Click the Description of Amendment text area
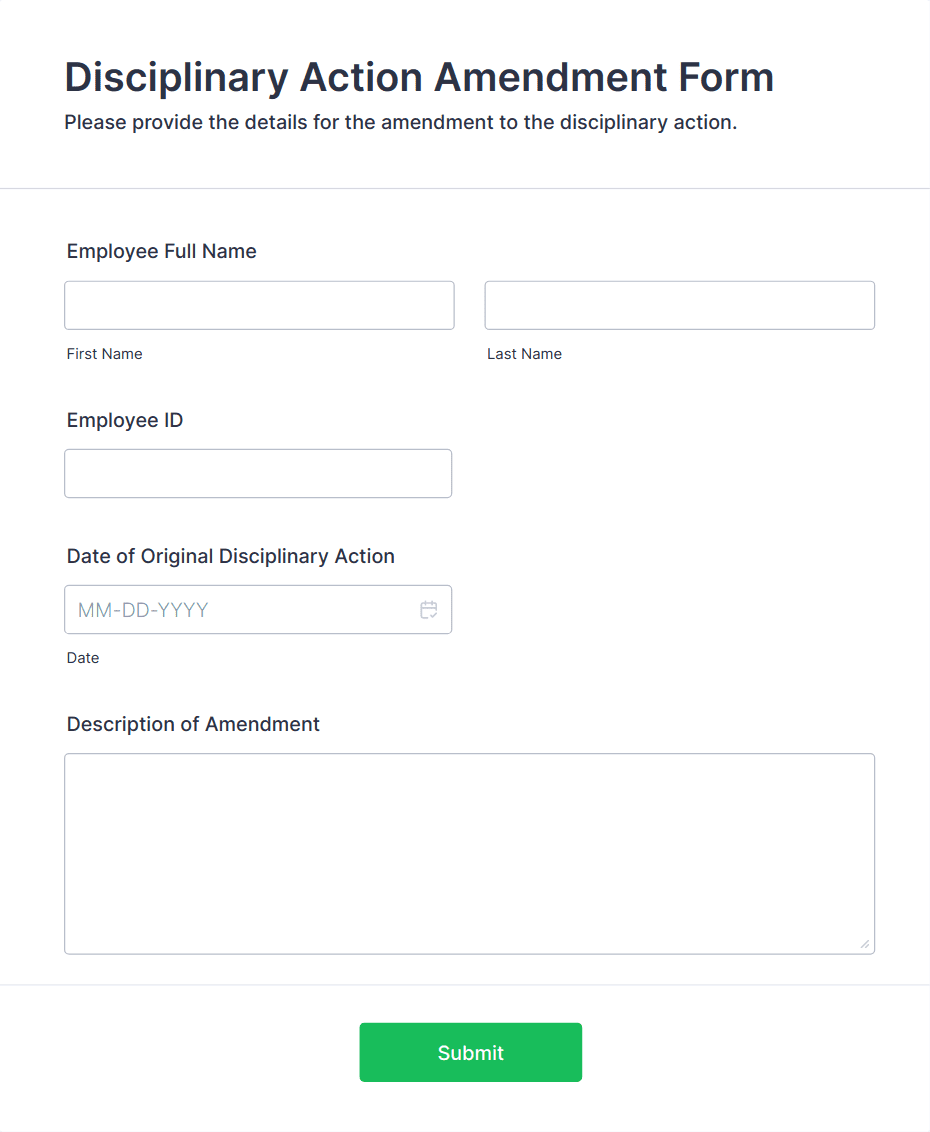Screen dimensions: 930x1132 pos(469,850)
